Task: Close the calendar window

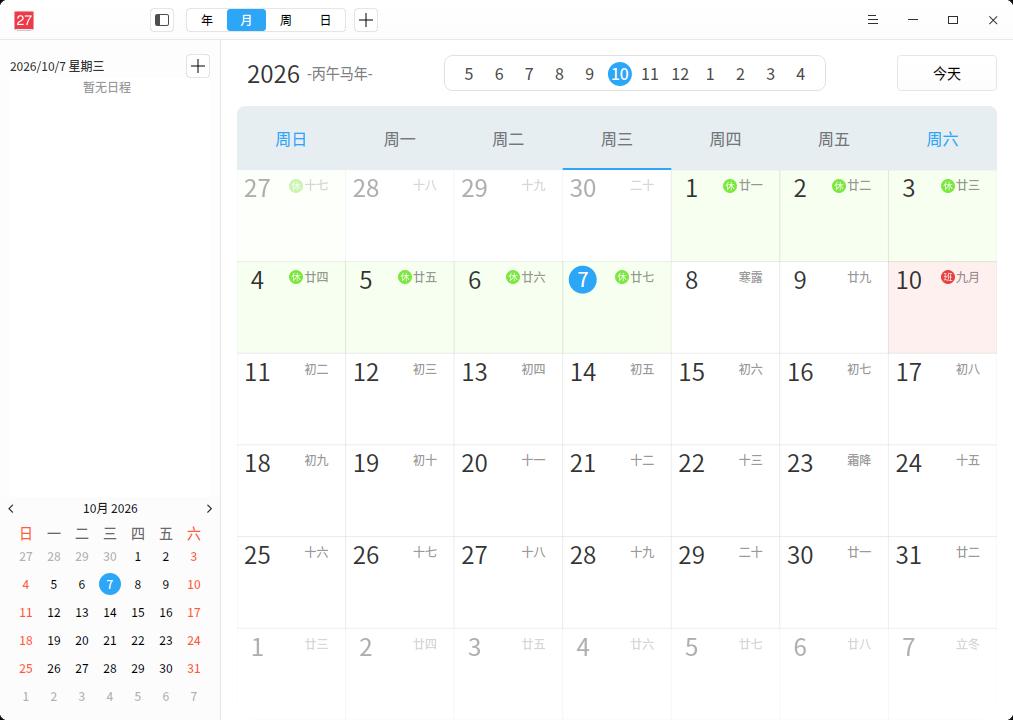Action: [993, 20]
